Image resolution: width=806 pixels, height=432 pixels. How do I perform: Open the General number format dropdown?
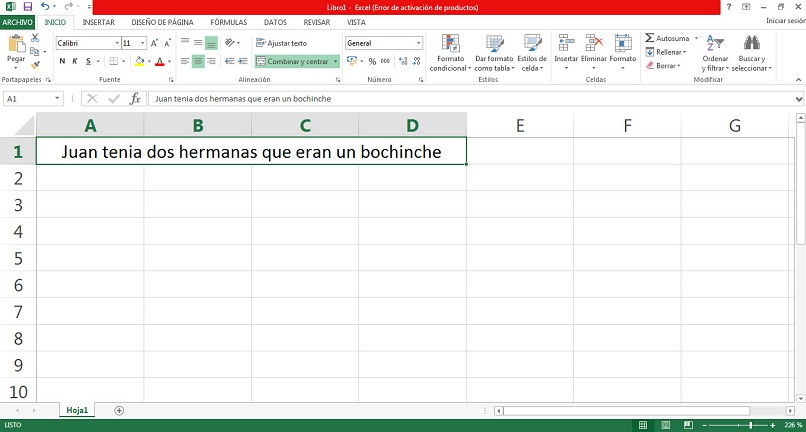click(419, 43)
